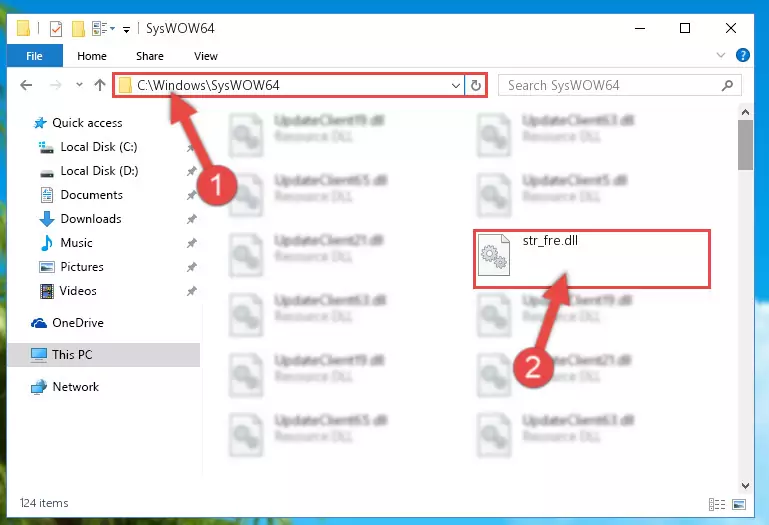Click the pin icon beside Documents

point(191,195)
